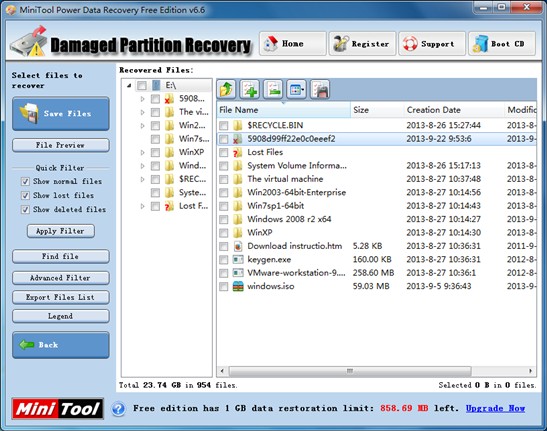Click the Advanced Filter button
The height and width of the screenshot is (431, 547).
pyautogui.click(x=61, y=278)
